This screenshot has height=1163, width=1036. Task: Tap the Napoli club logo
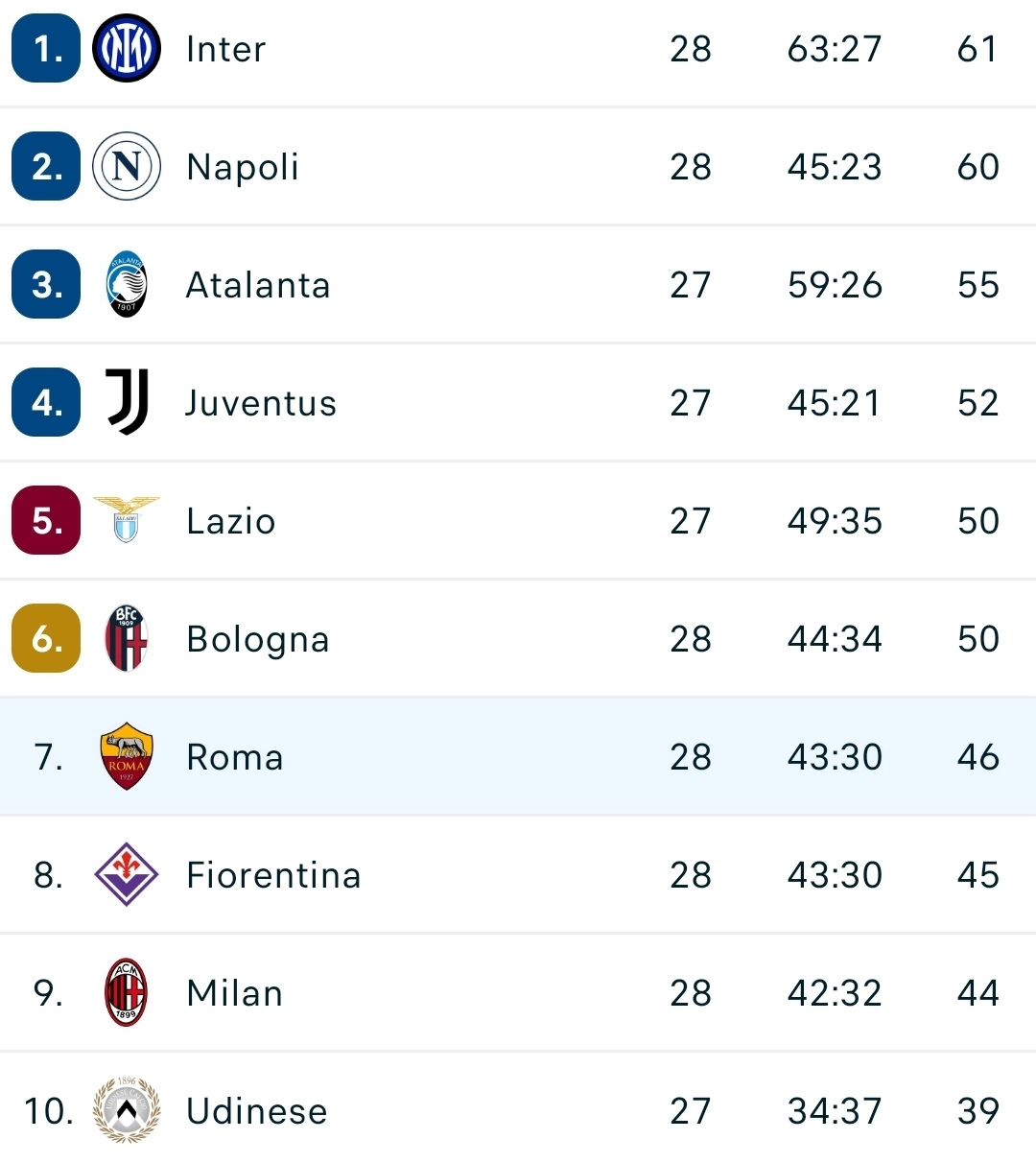pyautogui.click(x=127, y=166)
